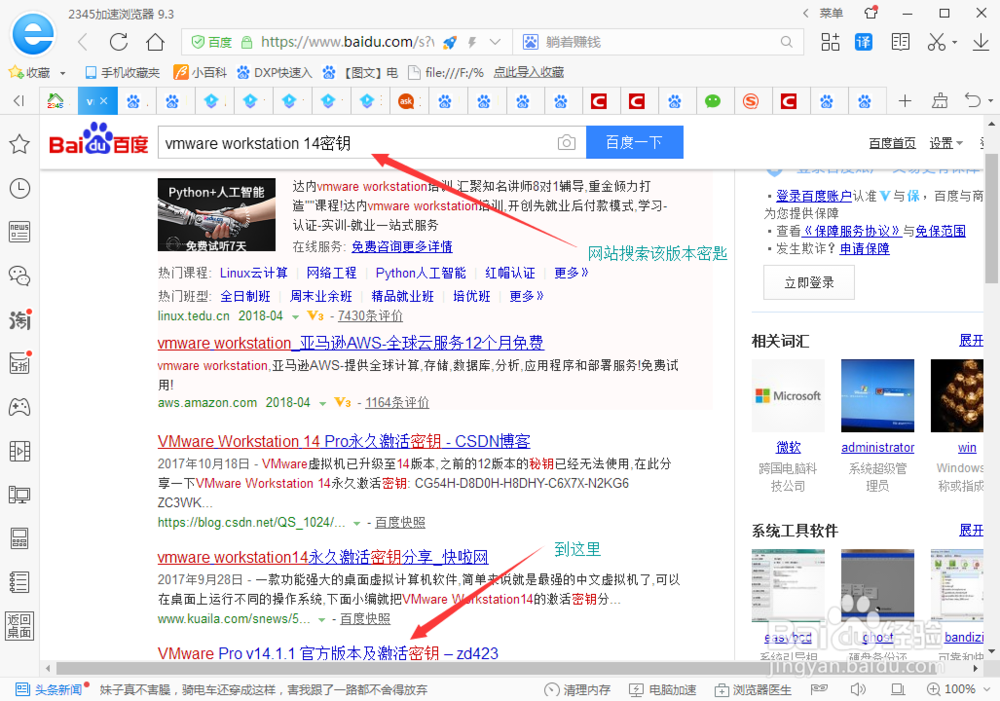Open the CSDN永久激活密钥 result

pos(344,441)
